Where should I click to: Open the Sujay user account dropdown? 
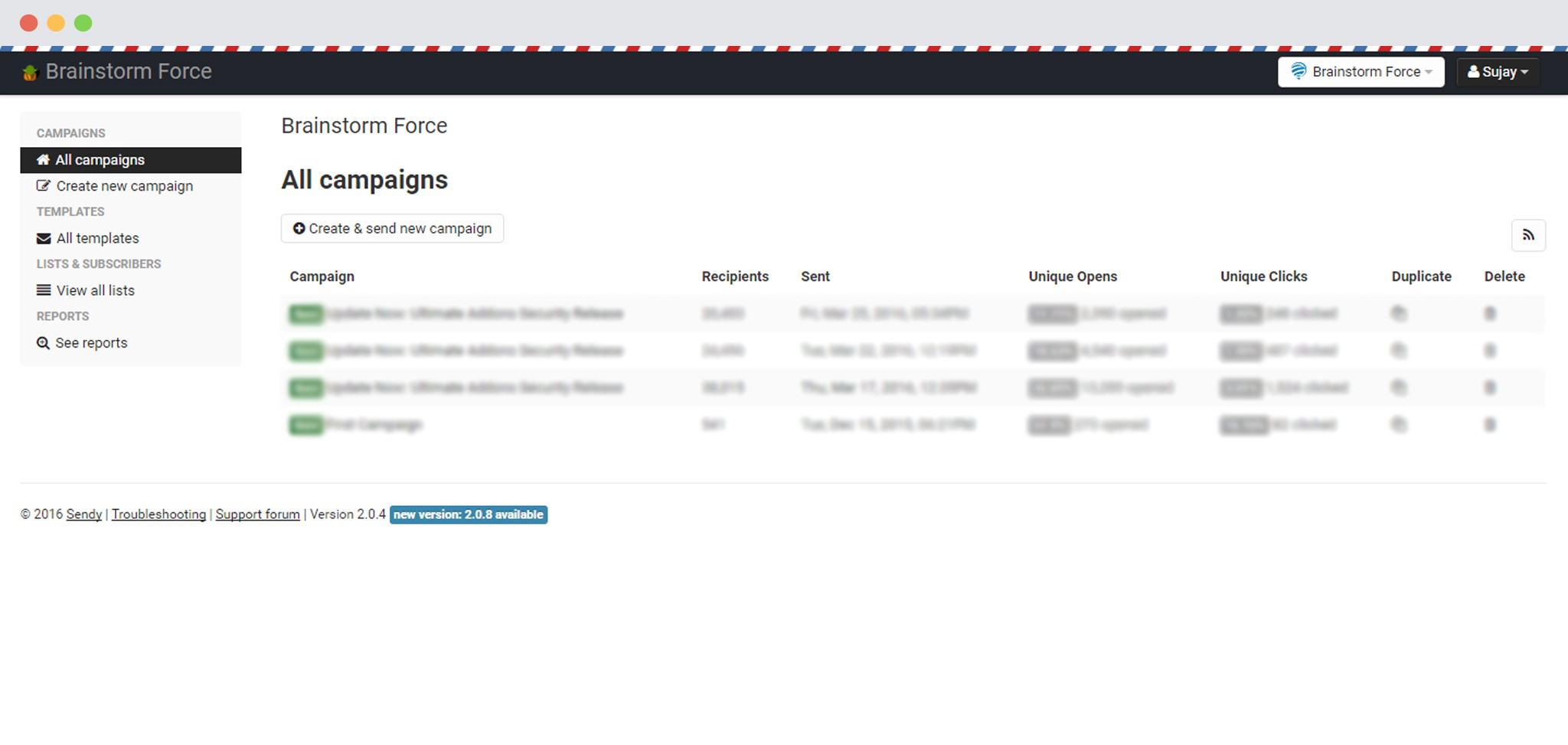click(1498, 72)
